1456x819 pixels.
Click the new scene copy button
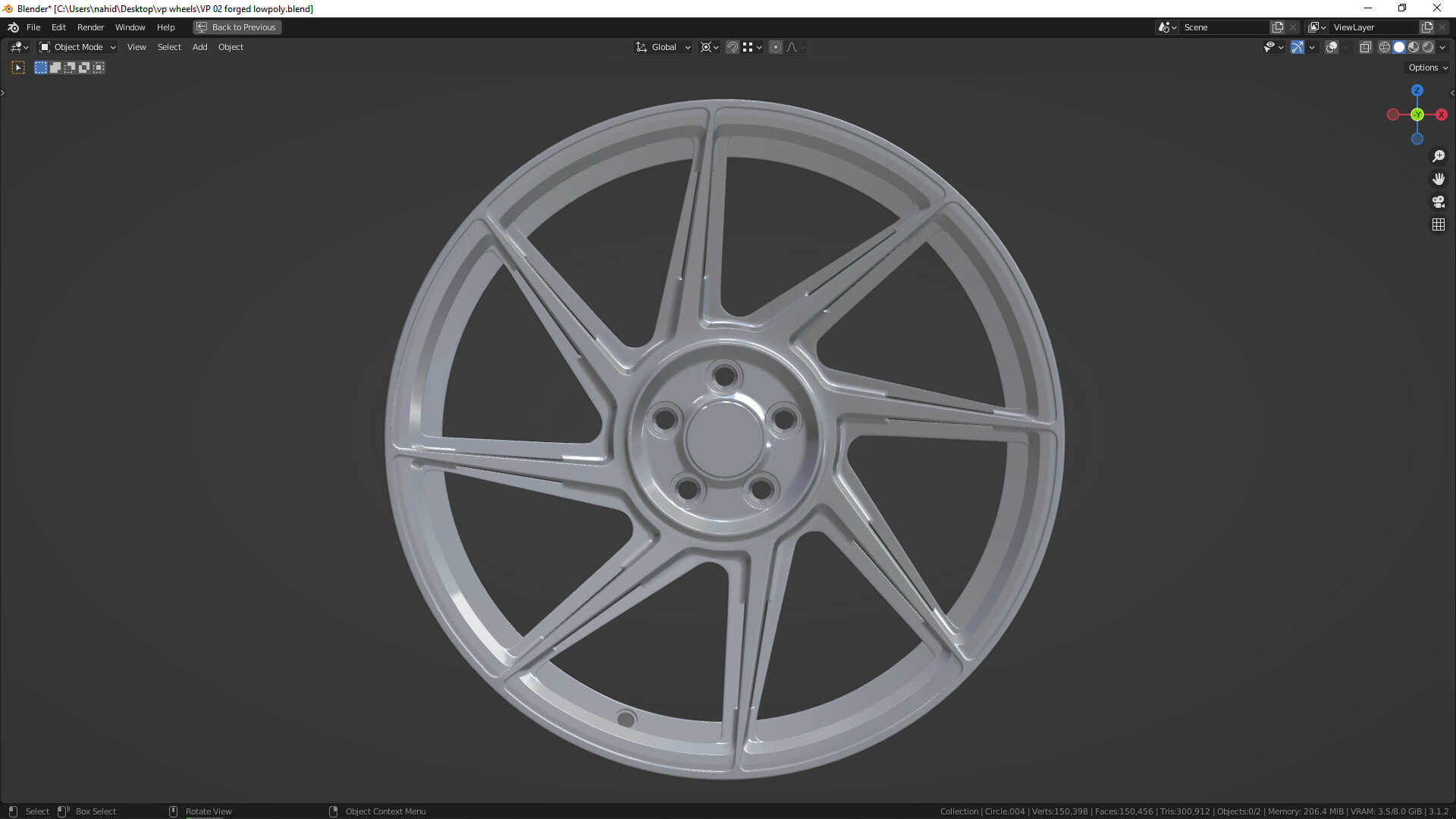tap(1278, 27)
